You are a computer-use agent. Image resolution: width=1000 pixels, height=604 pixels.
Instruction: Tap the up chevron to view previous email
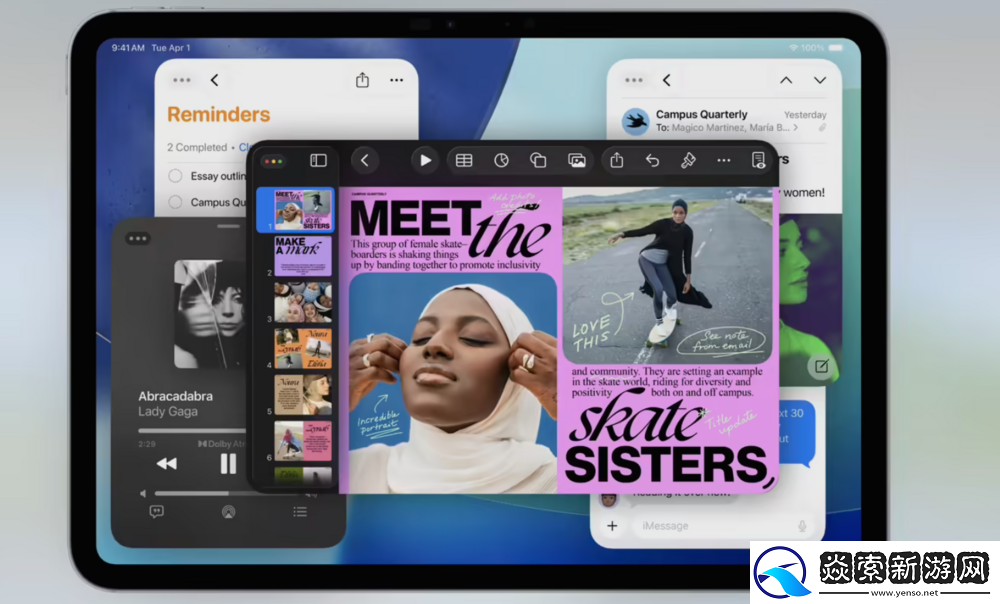785,80
